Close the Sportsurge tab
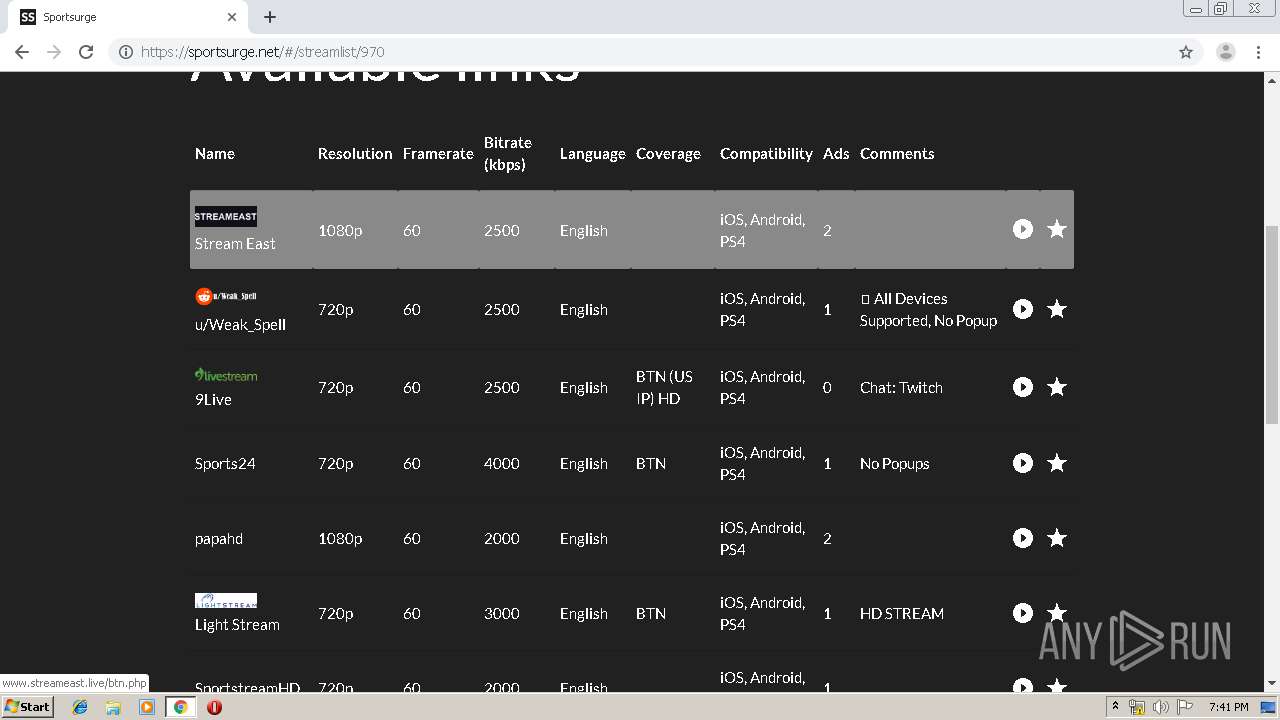Screen dimensions: 1280x720 point(232,17)
